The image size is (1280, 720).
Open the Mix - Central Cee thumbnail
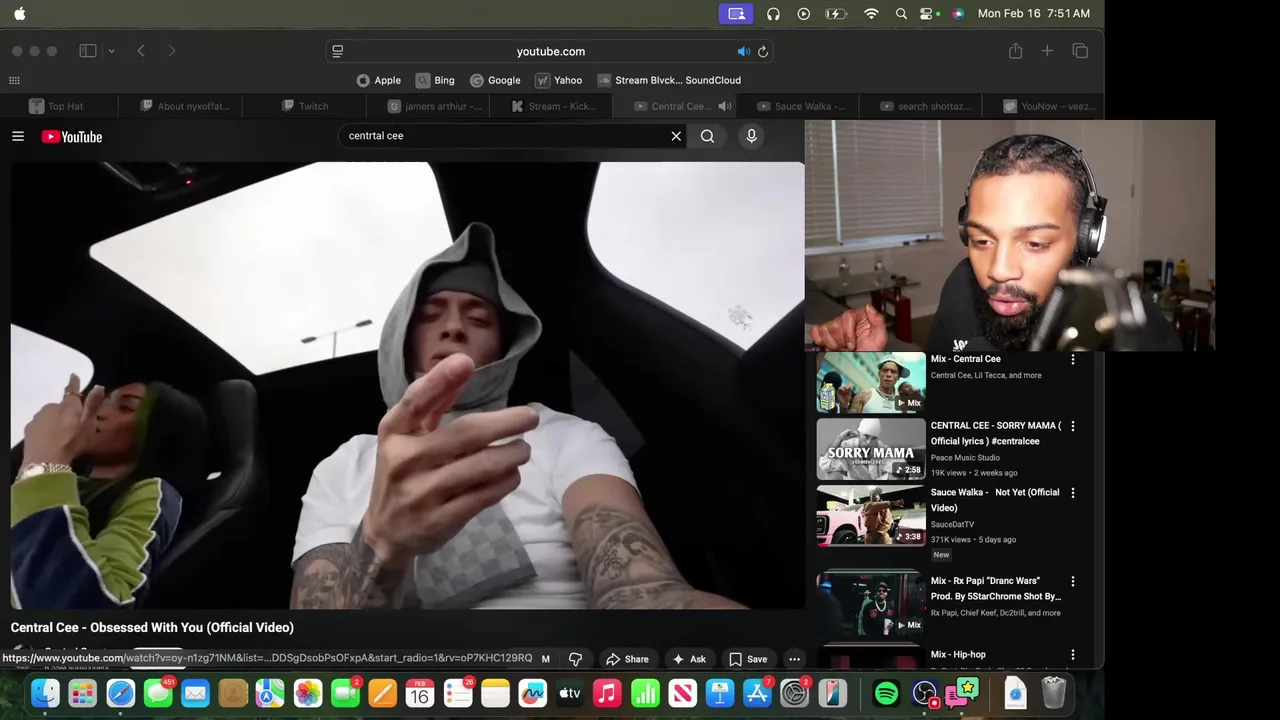coord(871,382)
